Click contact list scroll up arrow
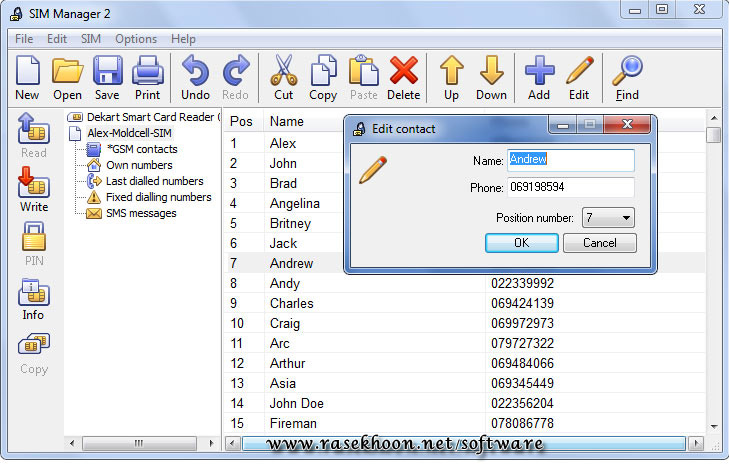 pyautogui.click(x=714, y=118)
